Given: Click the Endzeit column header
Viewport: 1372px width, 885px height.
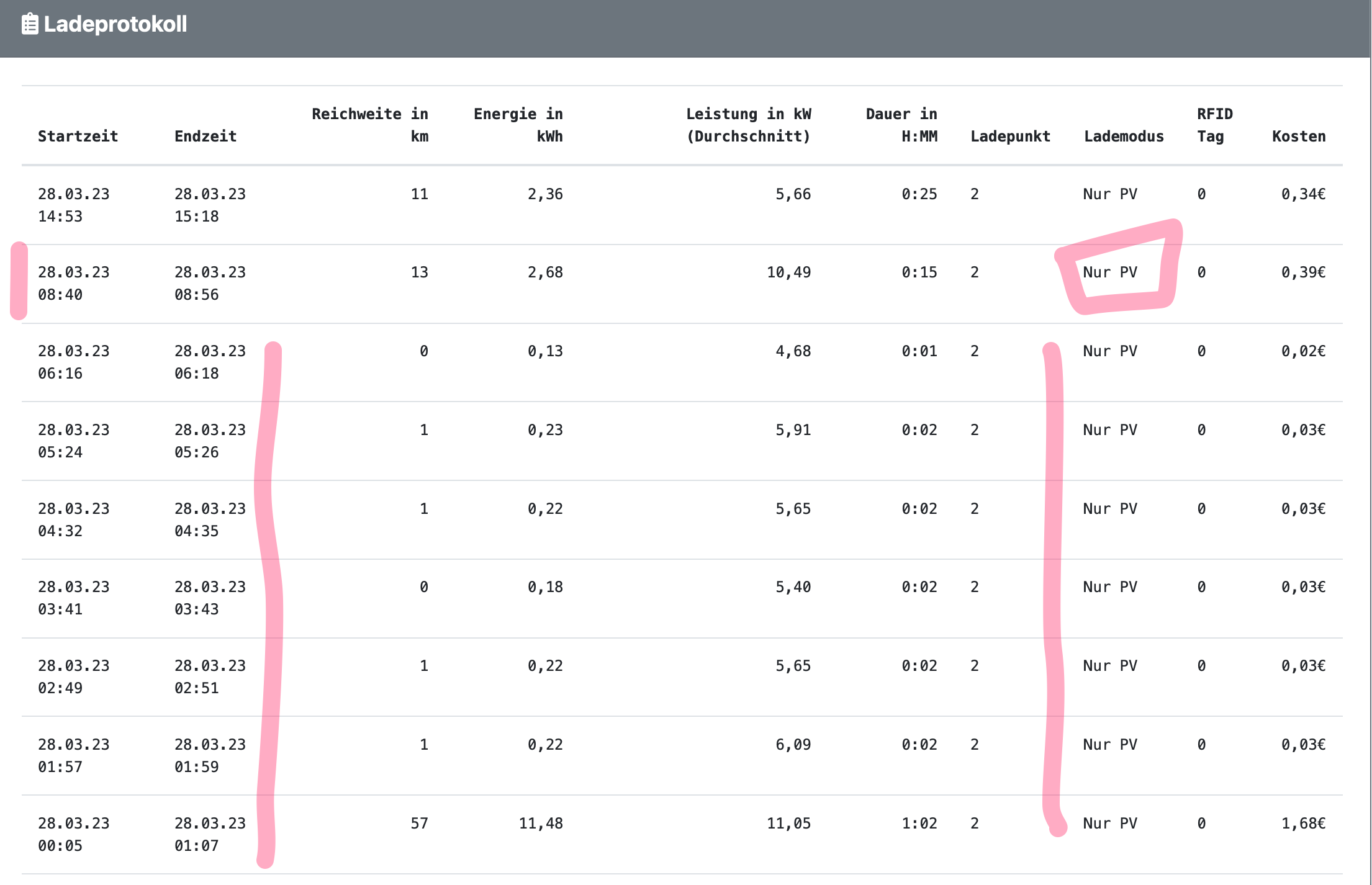Looking at the screenshot, I should [x=205, y=137].
